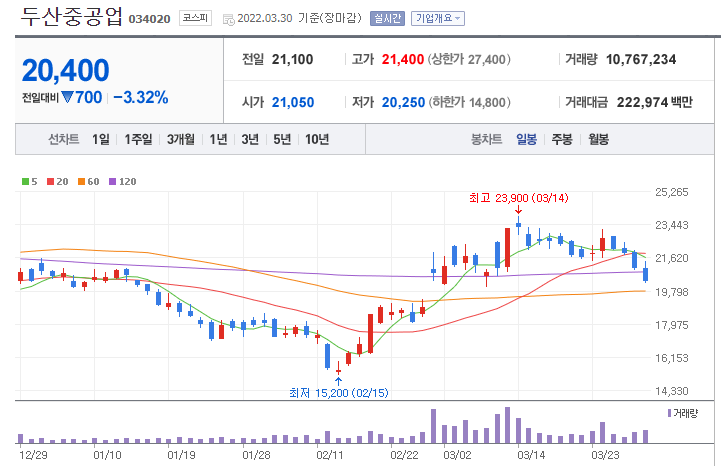
Task: Click the 16,153 price axis label
Action: pos(672,358)
